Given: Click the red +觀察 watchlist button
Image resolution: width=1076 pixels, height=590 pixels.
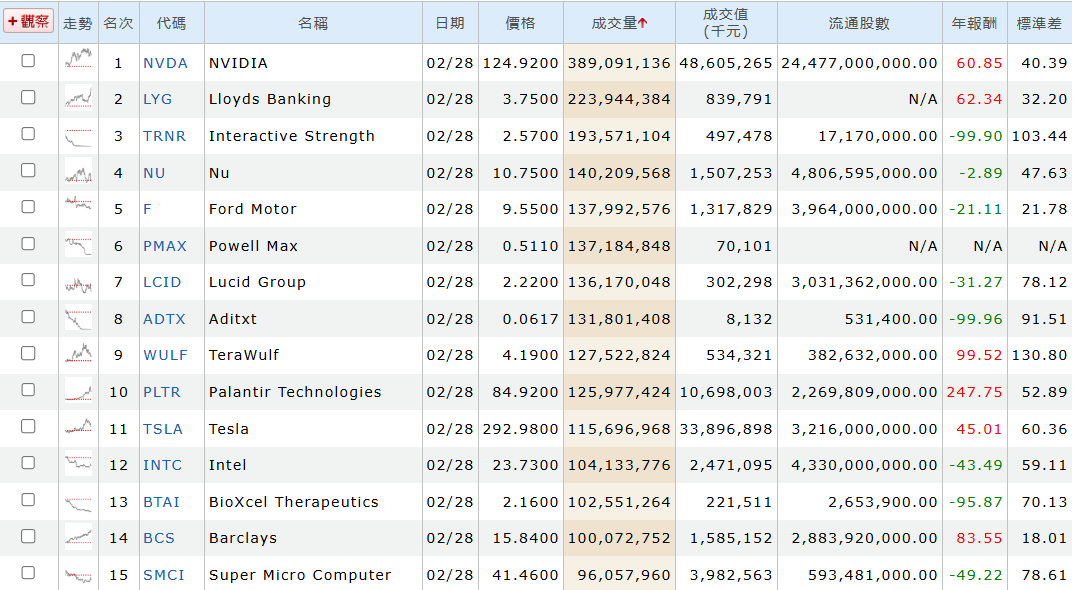Looking at the screenshot, I should coord(29,21).
